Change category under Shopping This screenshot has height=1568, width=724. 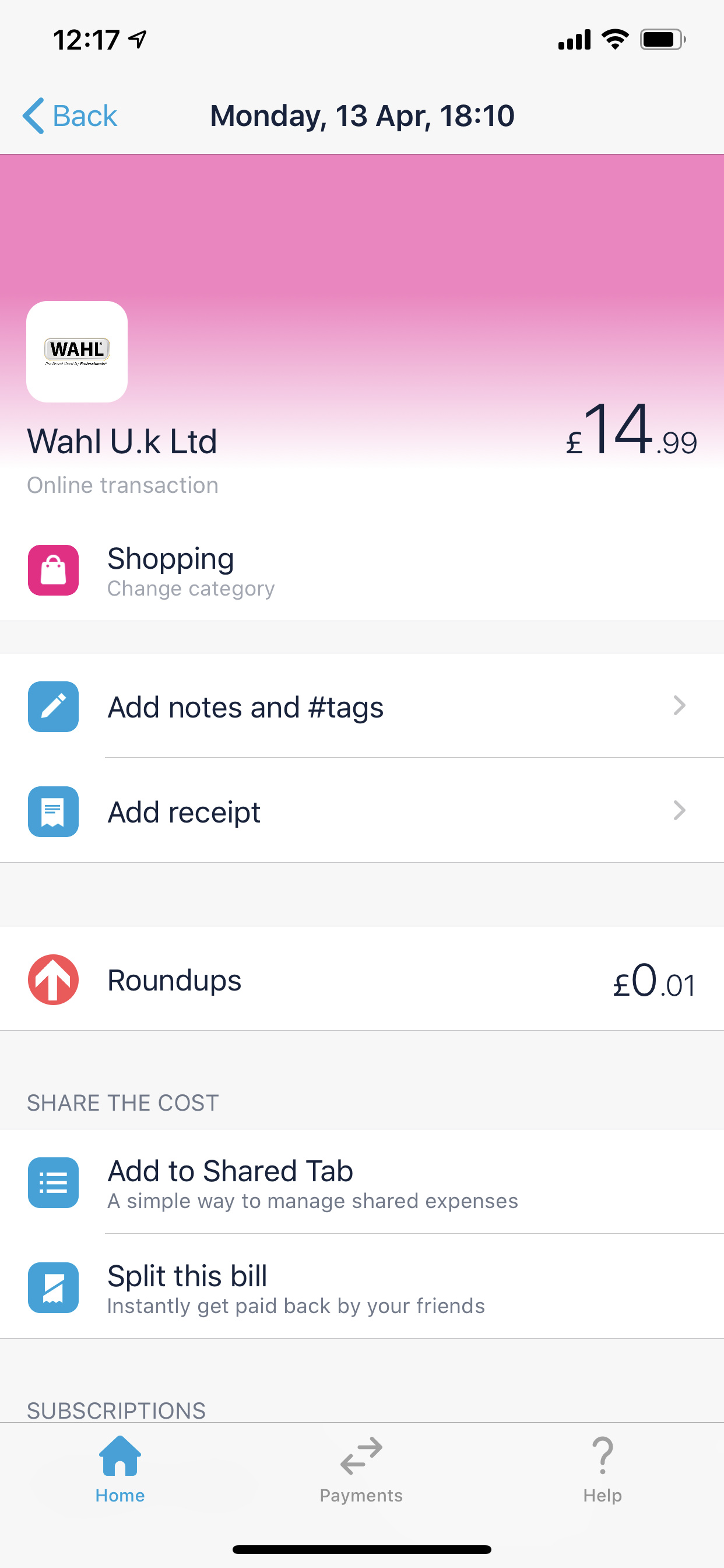click(191, 589)
